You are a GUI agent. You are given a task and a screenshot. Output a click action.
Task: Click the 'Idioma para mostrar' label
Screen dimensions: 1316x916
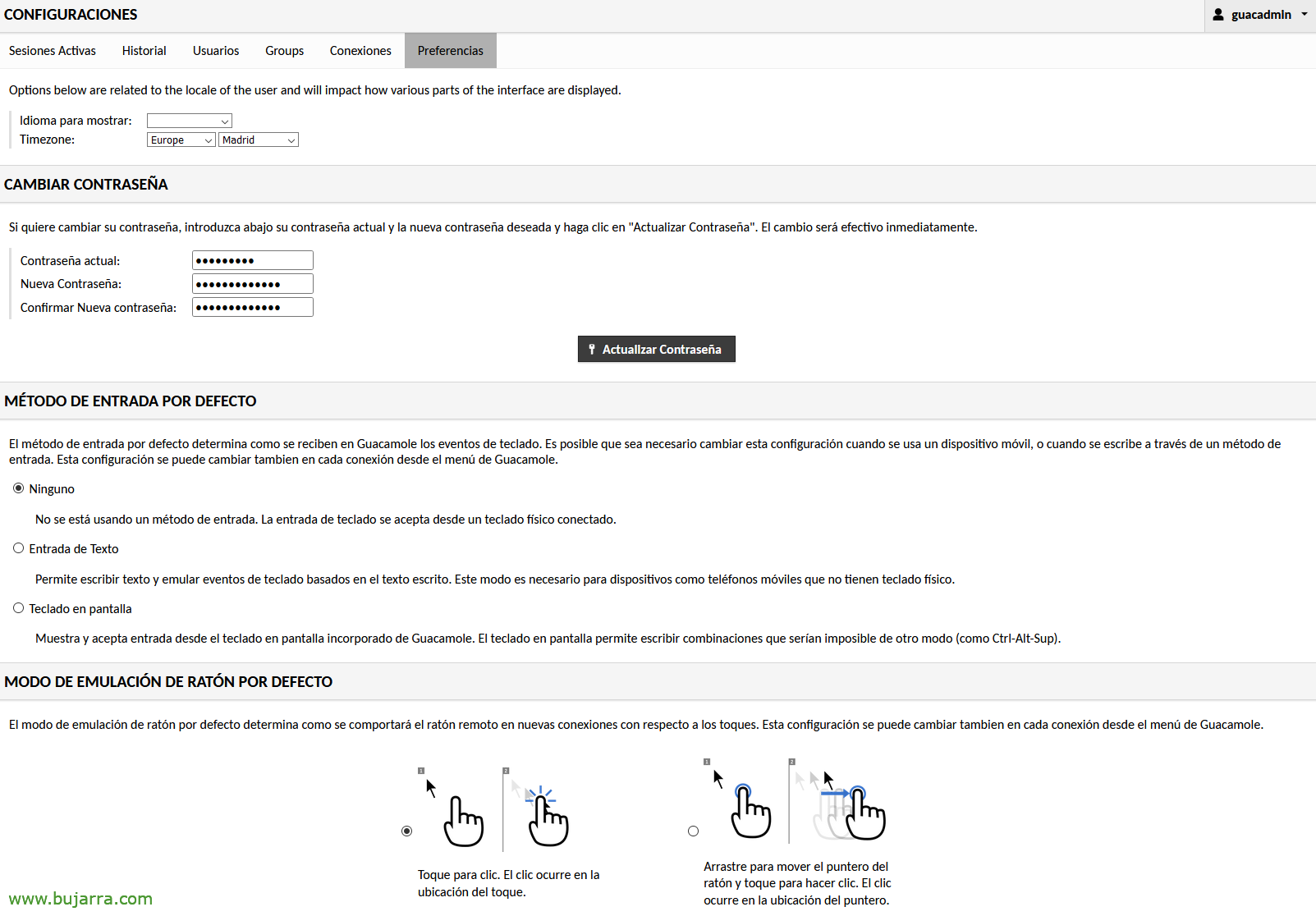[x=76, y=121]
